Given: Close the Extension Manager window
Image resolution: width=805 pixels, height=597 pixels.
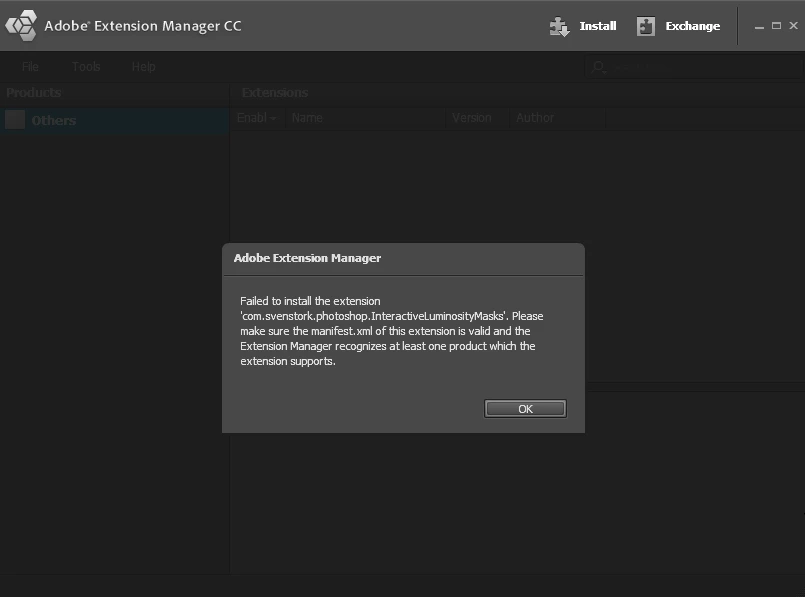Looking at the screenshot, I should 794,25.
